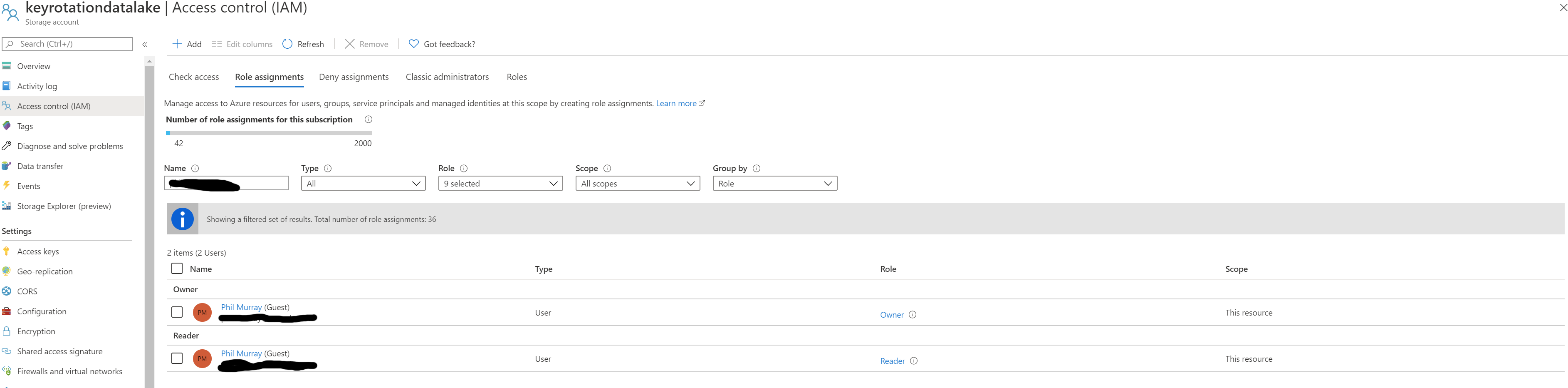
Task: Open the Type dropdown showing All
Action: point(364,183)
